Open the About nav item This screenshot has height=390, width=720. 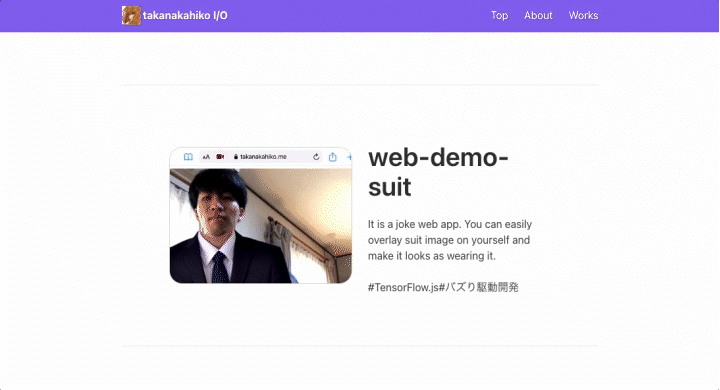[x=538, y=16]
